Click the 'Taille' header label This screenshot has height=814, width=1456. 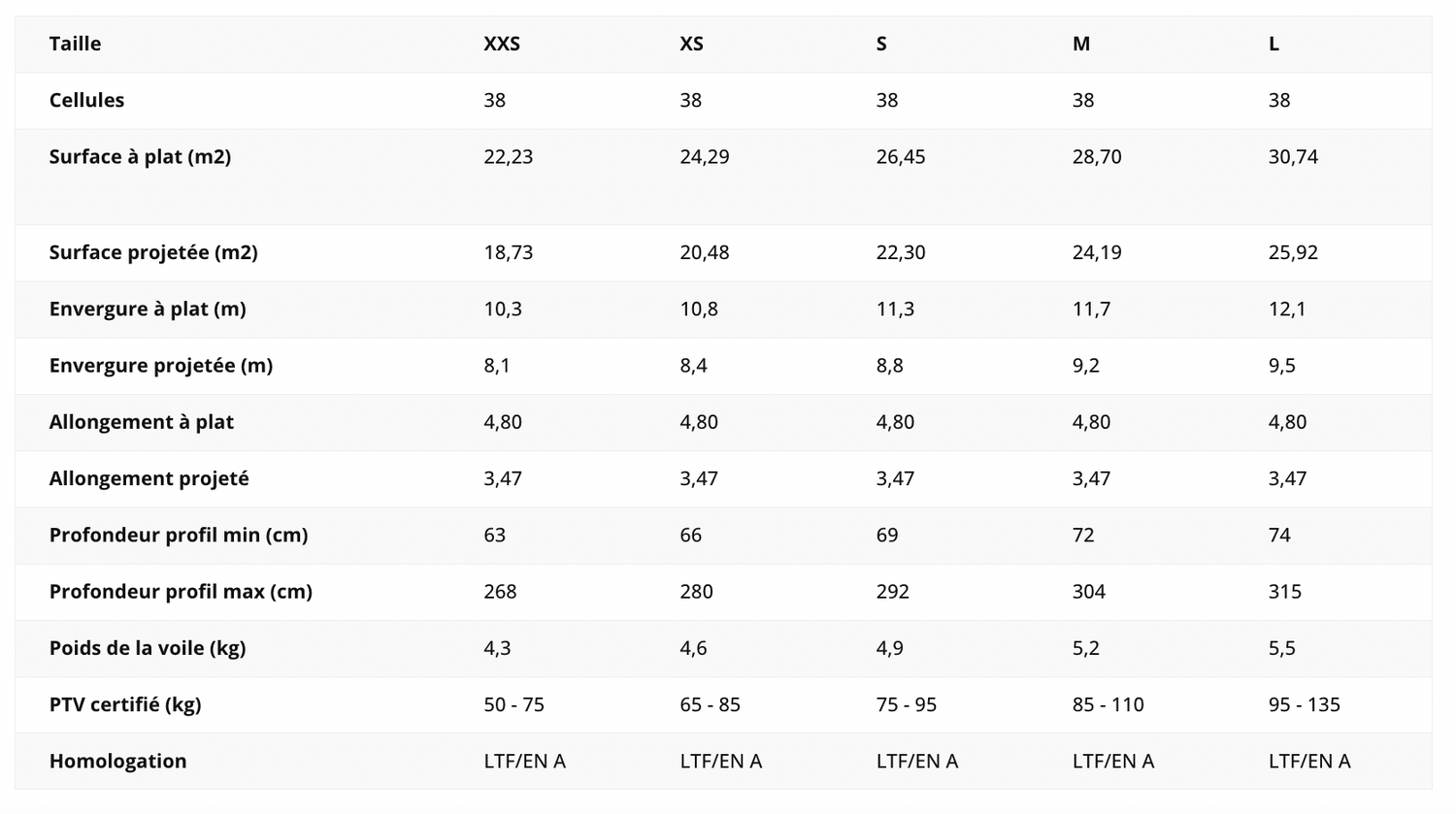tap(75, 44)
